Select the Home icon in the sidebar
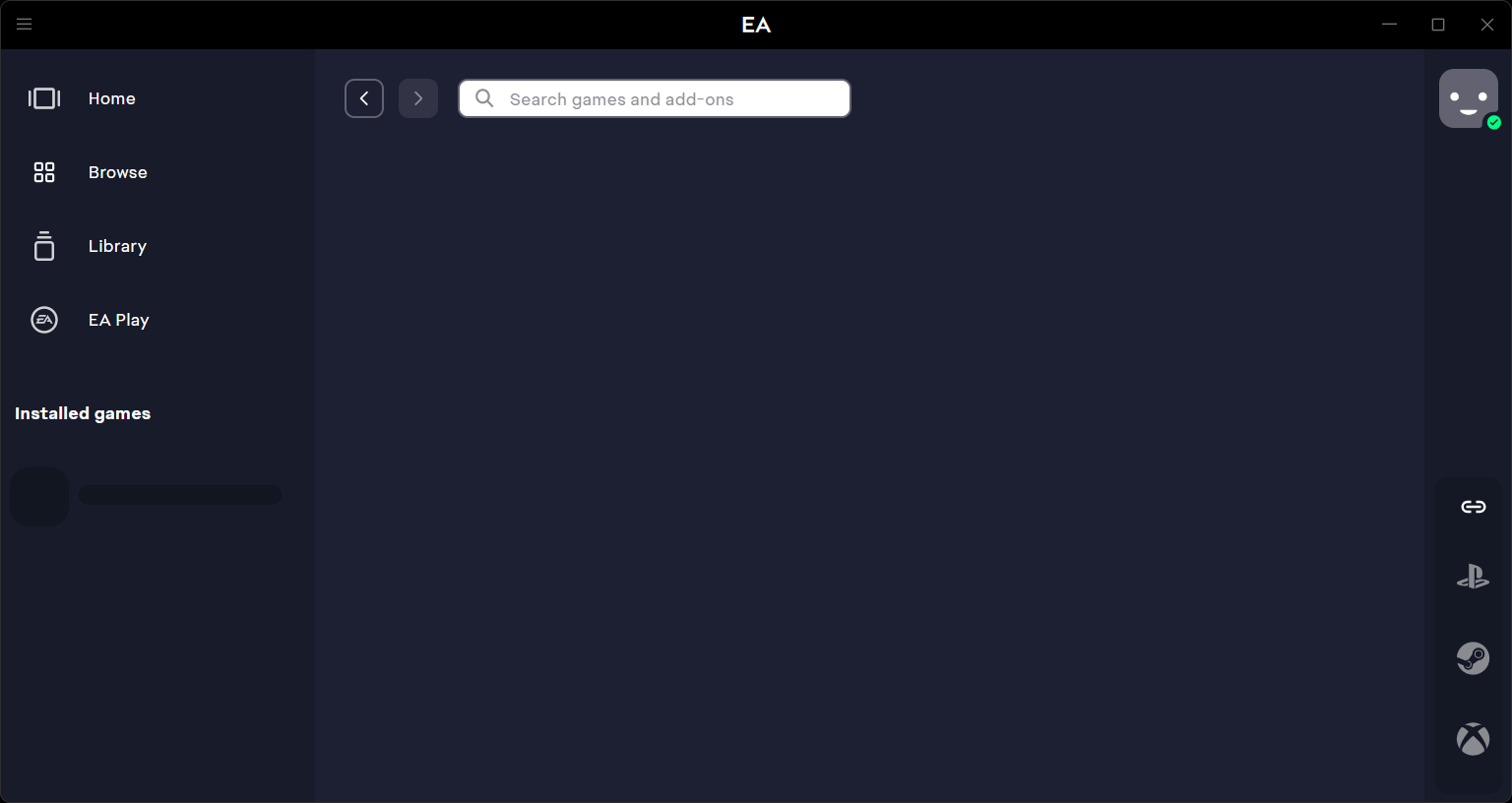This screenshot has height=803, width=1512. 43,97
